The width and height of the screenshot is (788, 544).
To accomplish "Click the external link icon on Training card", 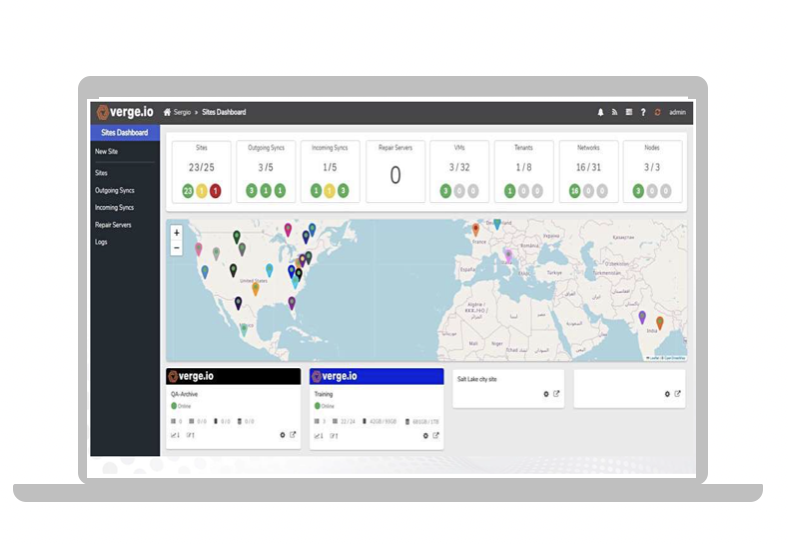I will click(x=436, y=435).
